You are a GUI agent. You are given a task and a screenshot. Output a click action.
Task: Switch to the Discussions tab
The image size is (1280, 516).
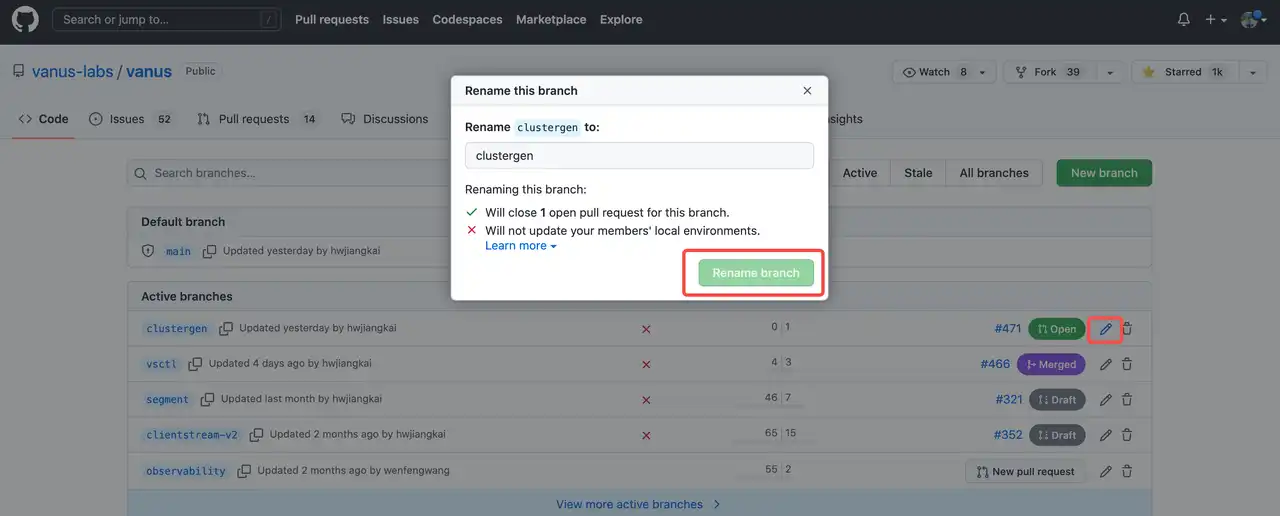coord(385,119)
